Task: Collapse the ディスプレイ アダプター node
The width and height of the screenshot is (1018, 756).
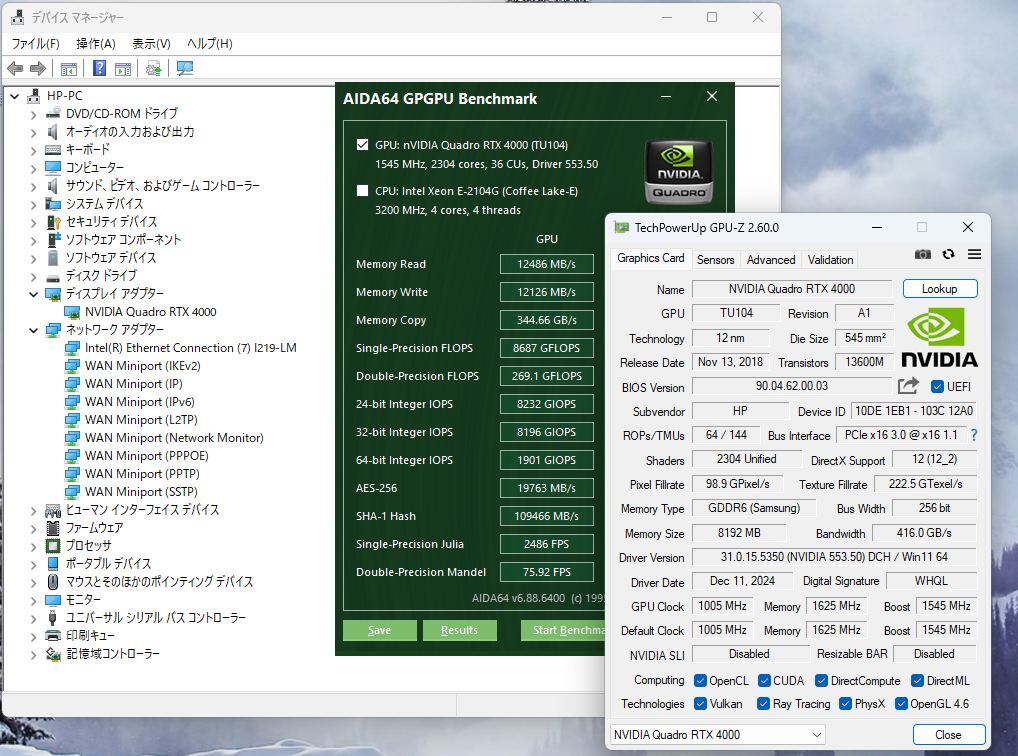Action: [33, 294]
